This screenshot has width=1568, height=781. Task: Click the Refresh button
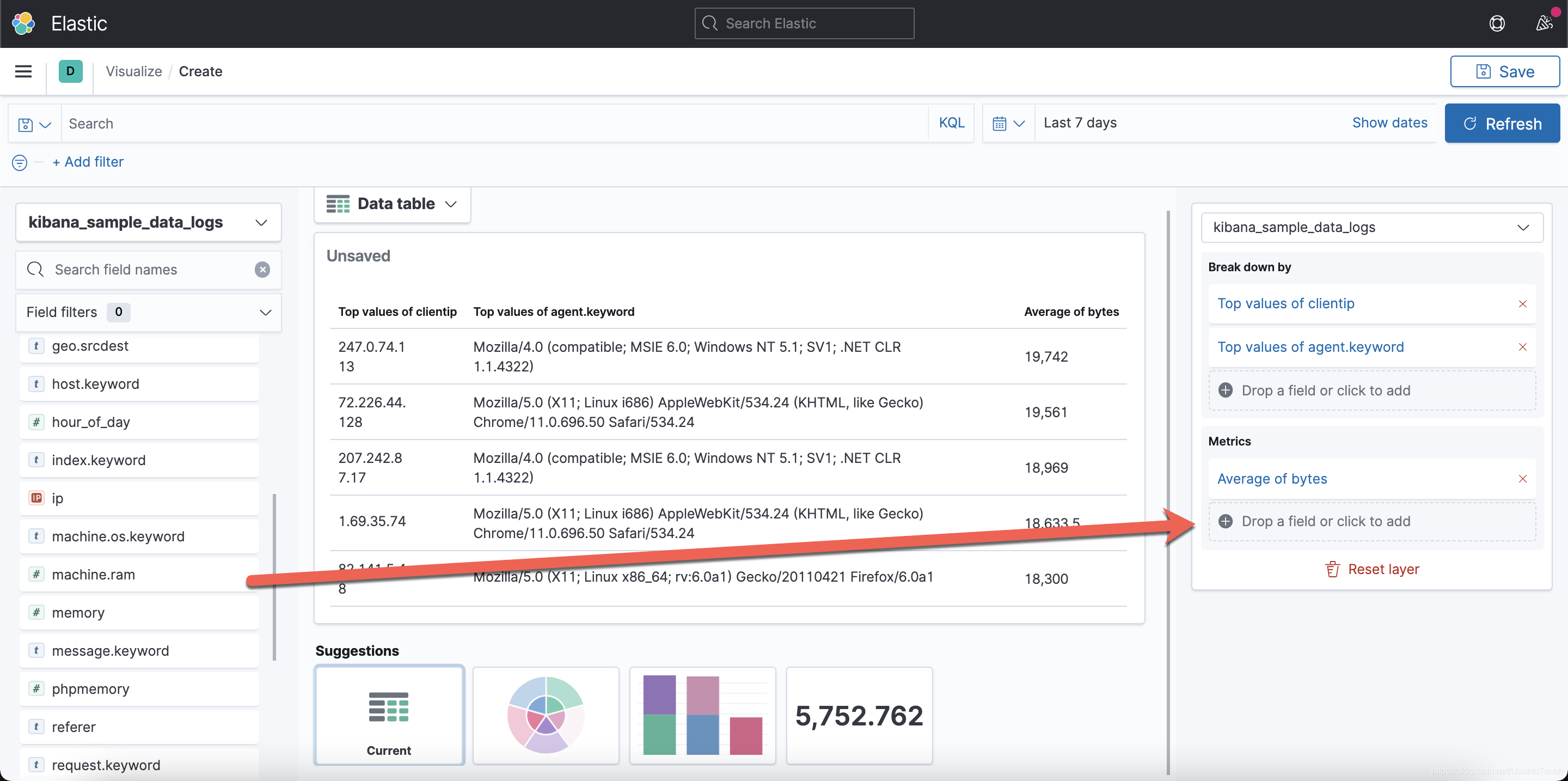tap(1502, 124)
